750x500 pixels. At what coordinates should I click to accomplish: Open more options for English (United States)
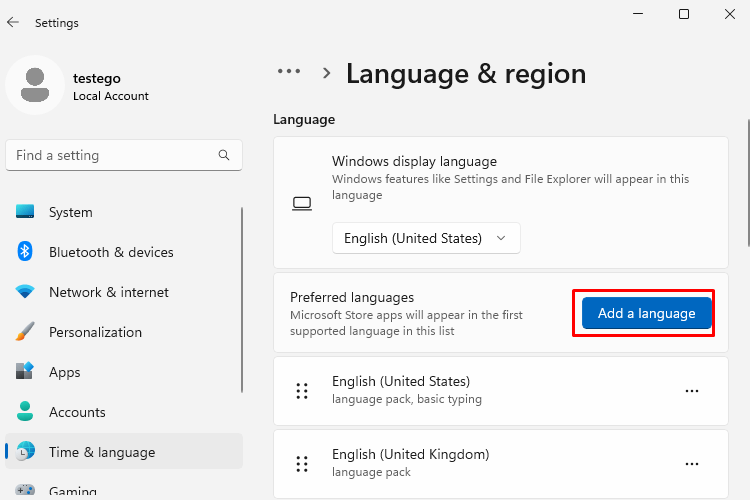click(692, 391)
